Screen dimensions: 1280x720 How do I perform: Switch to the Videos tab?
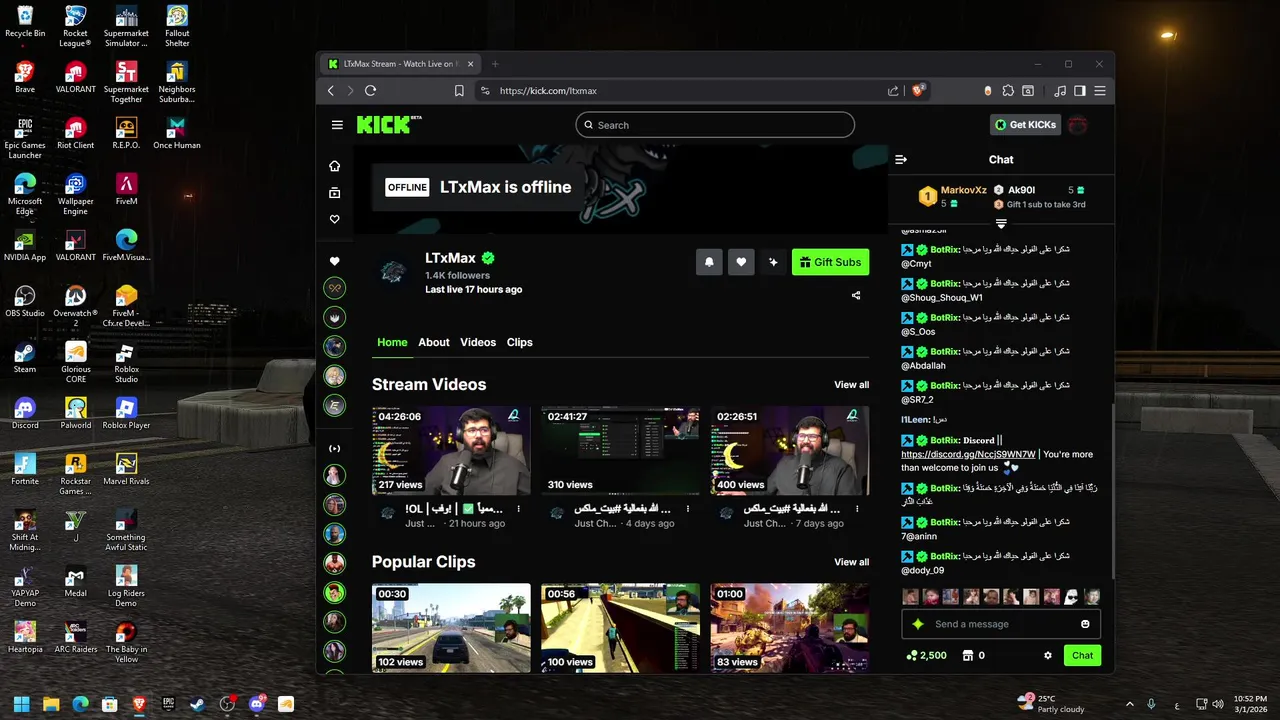coord(478,342)
